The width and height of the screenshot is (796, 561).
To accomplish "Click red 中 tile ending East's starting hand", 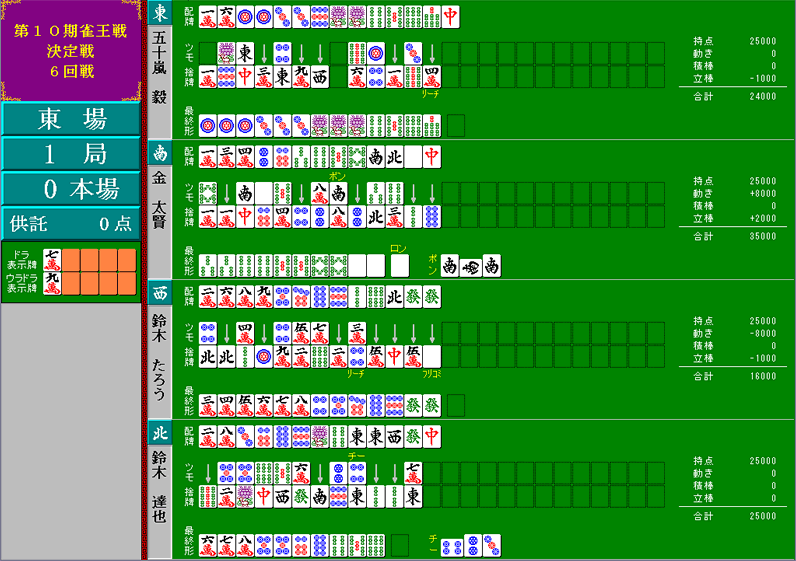I will [x=450, y=17].
